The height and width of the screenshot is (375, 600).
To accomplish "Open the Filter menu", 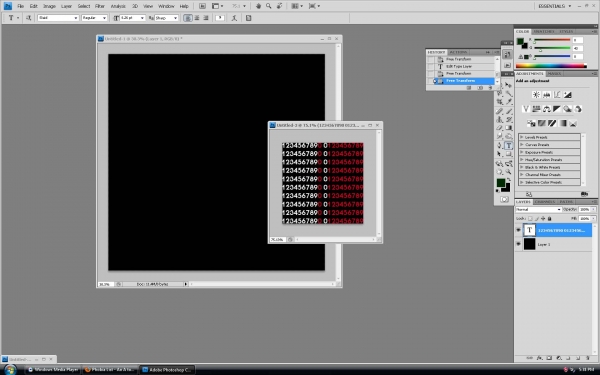I will tap(100, 6).
